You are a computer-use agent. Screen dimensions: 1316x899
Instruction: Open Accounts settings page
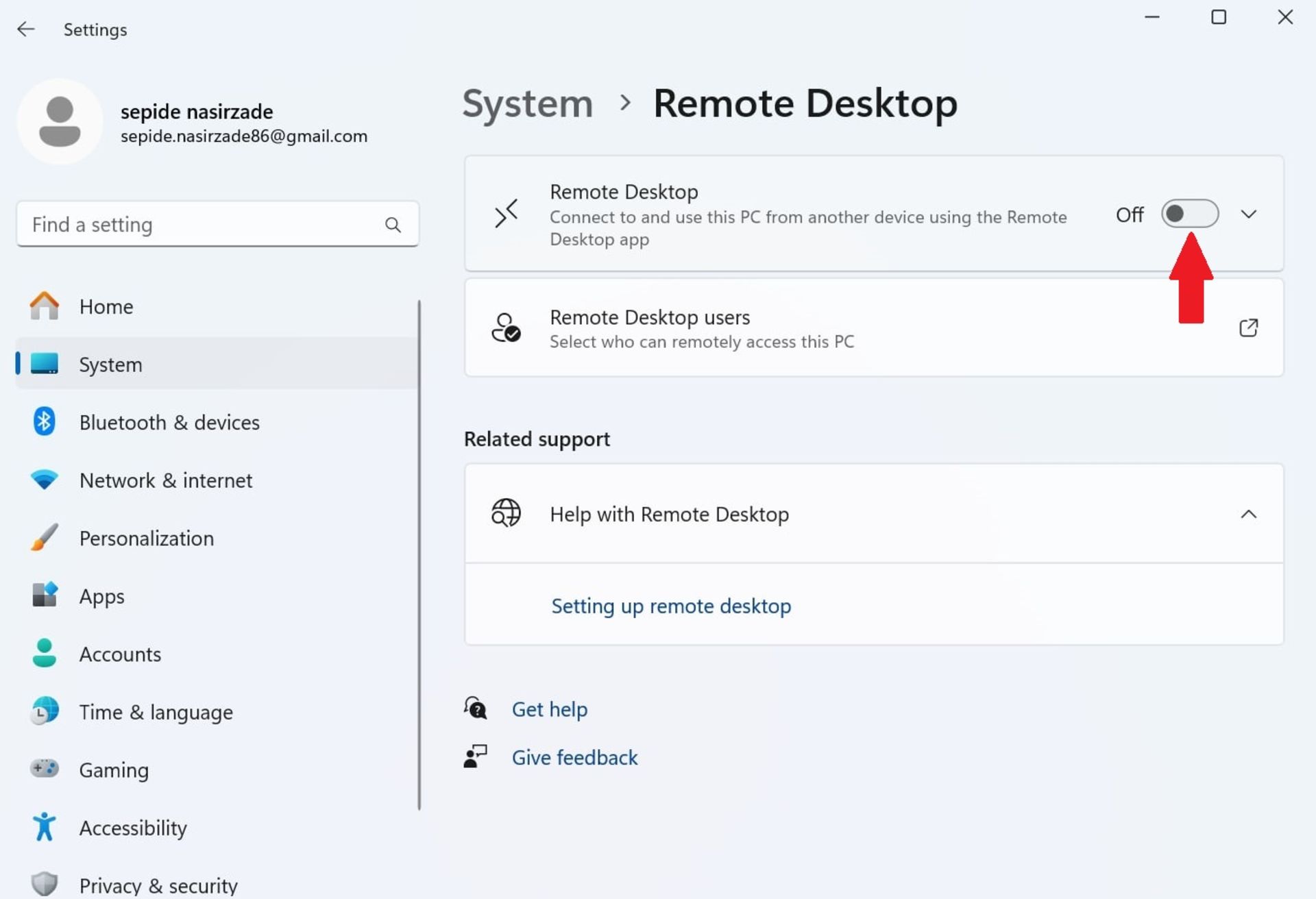(217, 654)
